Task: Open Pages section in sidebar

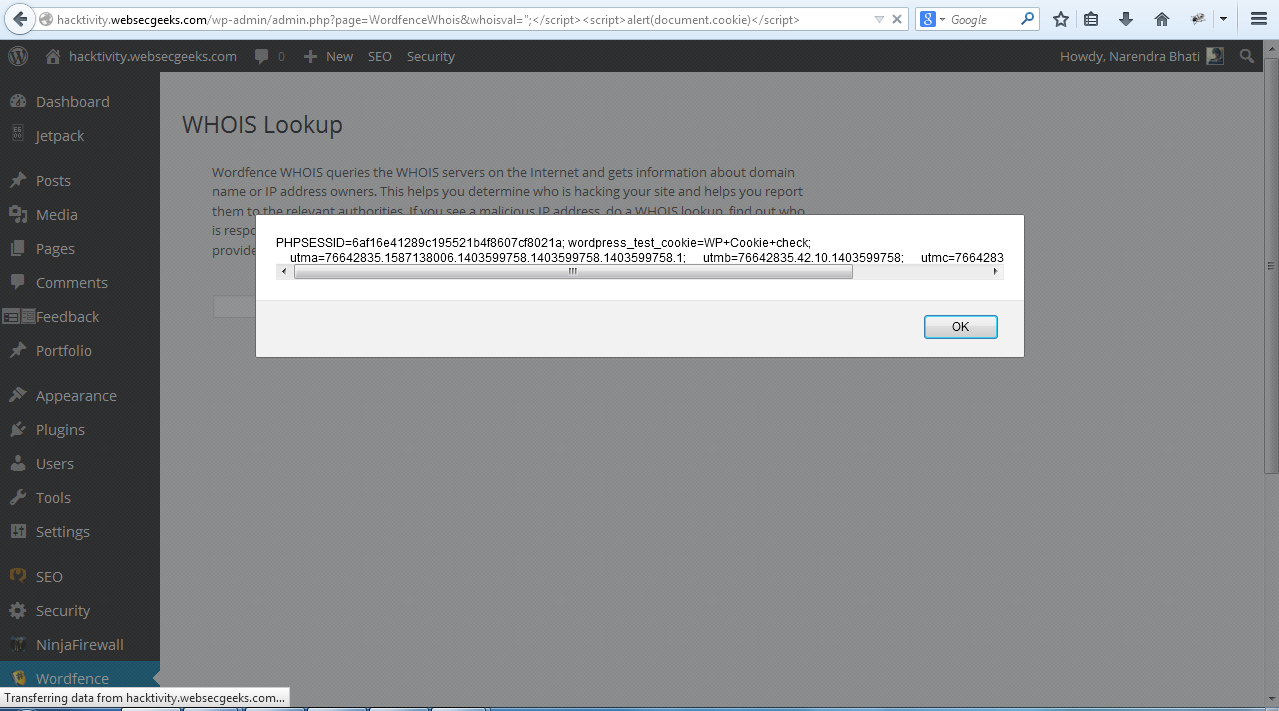Action: tap(55, 248)
